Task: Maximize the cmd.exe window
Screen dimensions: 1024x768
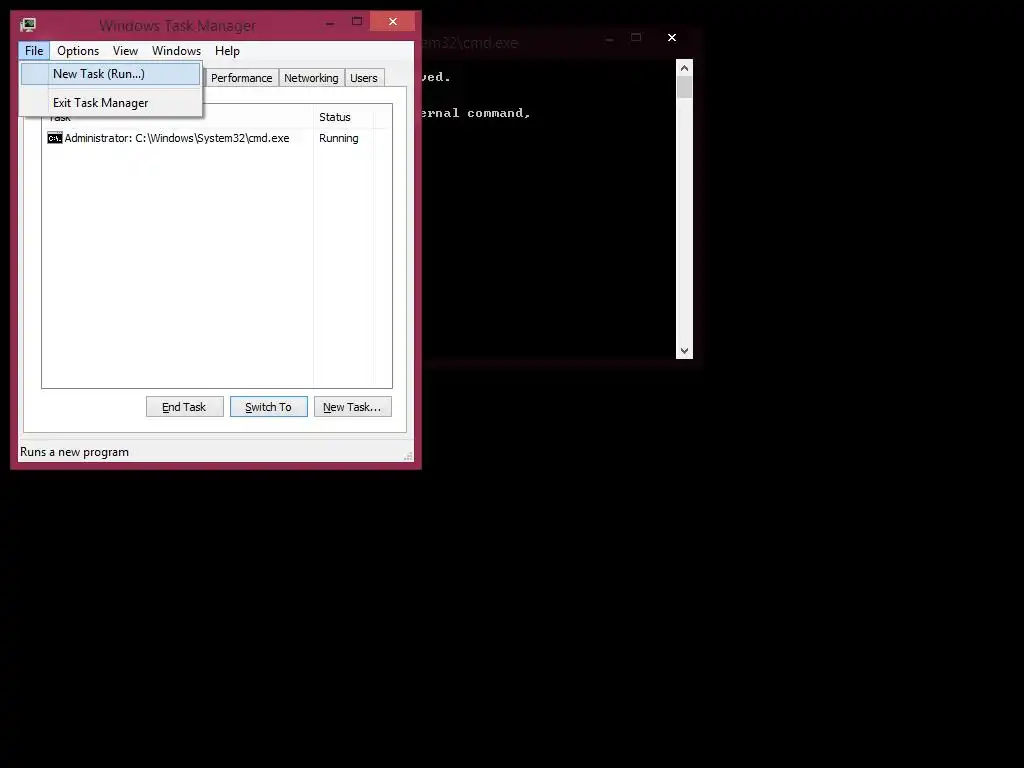Action: click(636, 38)
